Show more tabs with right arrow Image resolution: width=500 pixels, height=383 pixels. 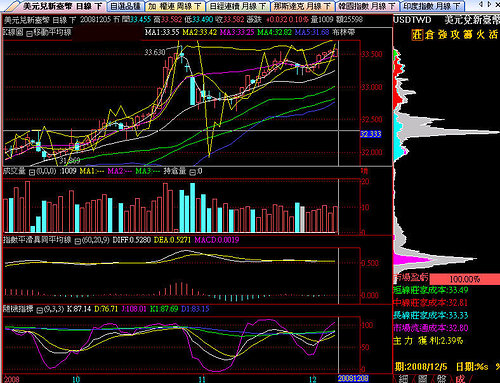click(489, 4)
